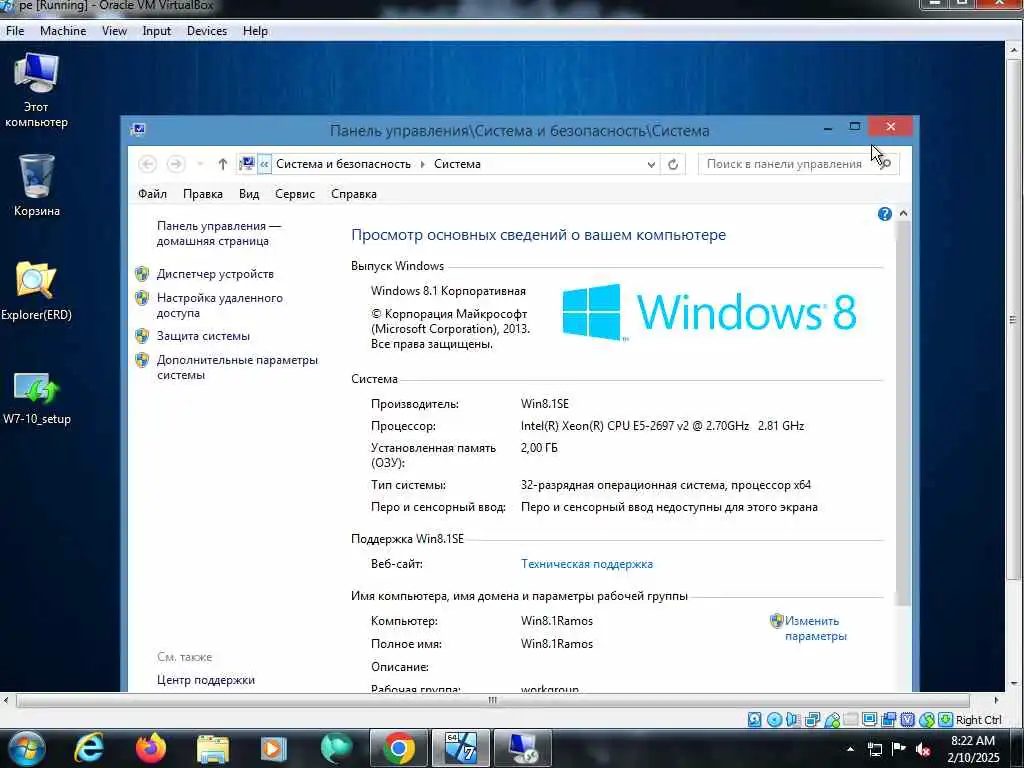Launch Firefox from host taskbar

150,748
